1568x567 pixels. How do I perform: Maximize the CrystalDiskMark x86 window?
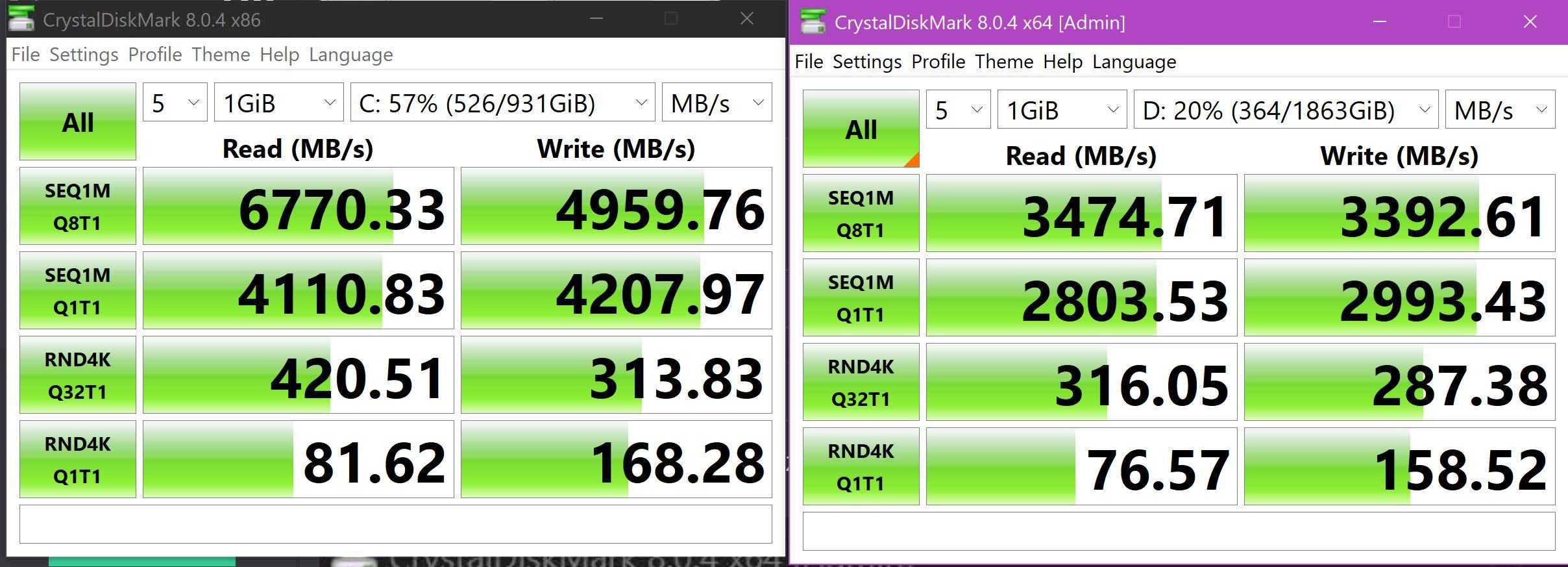pyautogui.click(x=671, y=19)
